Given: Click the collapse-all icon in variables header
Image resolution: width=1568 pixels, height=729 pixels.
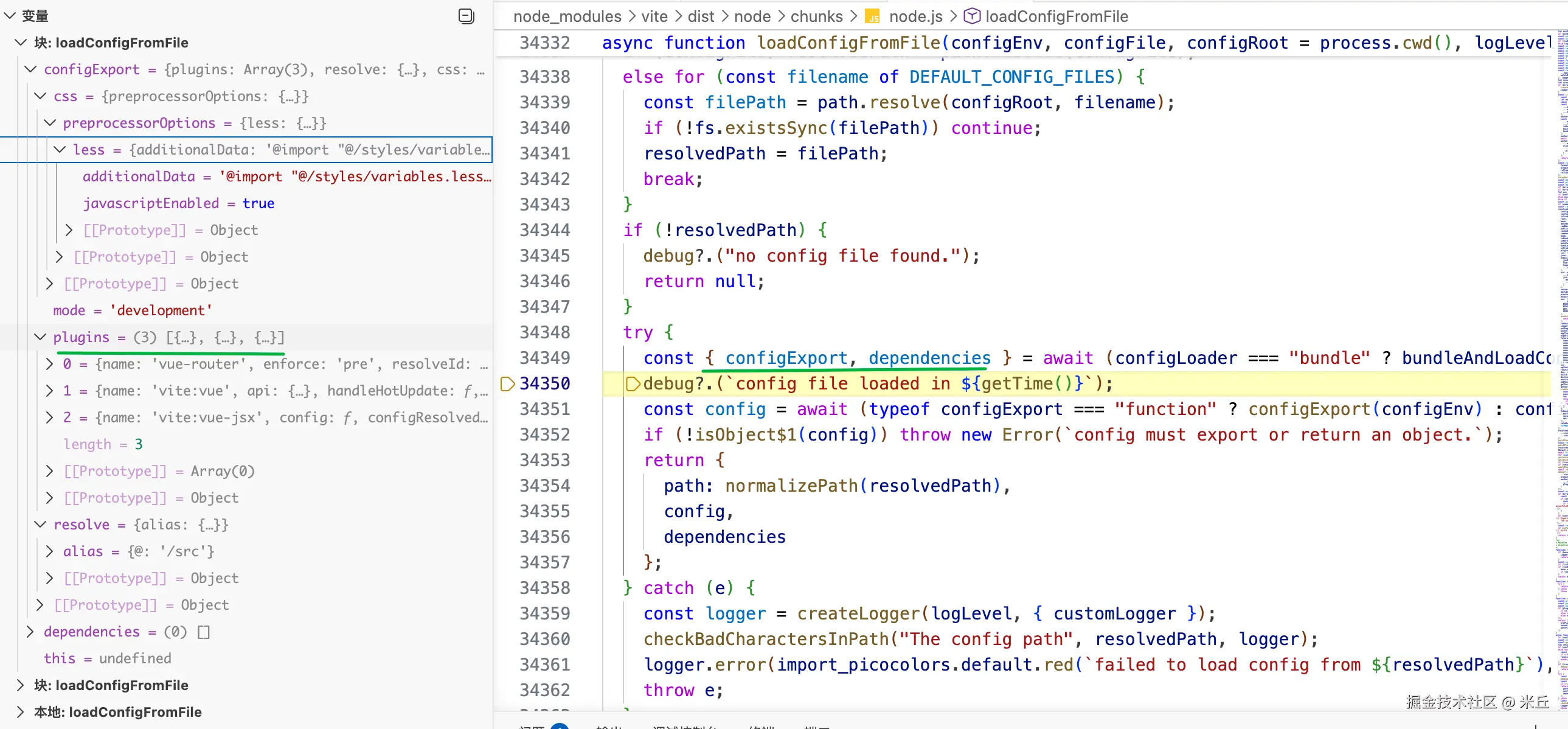Looking at the screenshot, I should point(466,16).
